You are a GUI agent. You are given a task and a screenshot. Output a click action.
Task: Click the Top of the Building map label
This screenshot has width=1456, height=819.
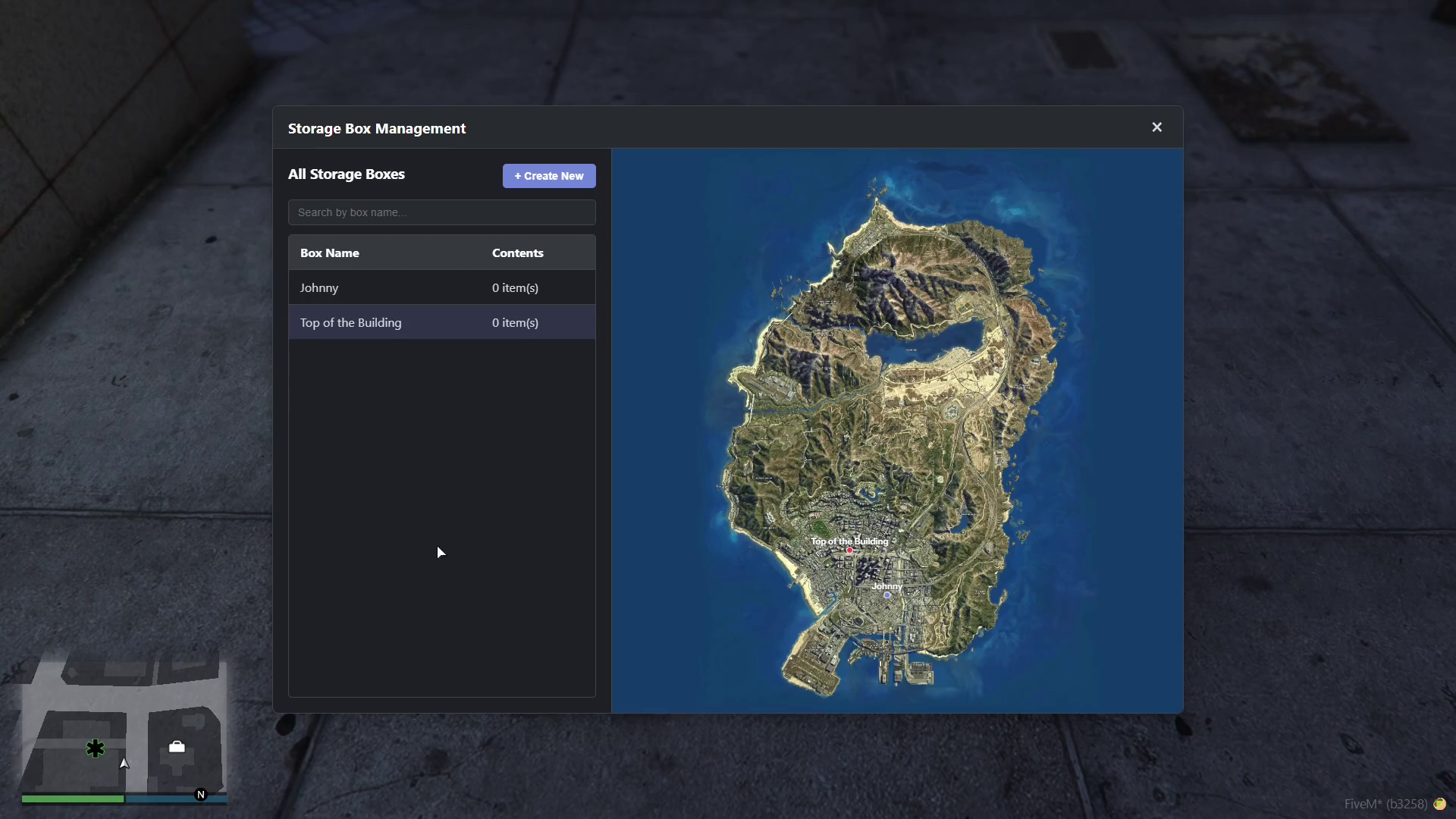tap(849, 541)
